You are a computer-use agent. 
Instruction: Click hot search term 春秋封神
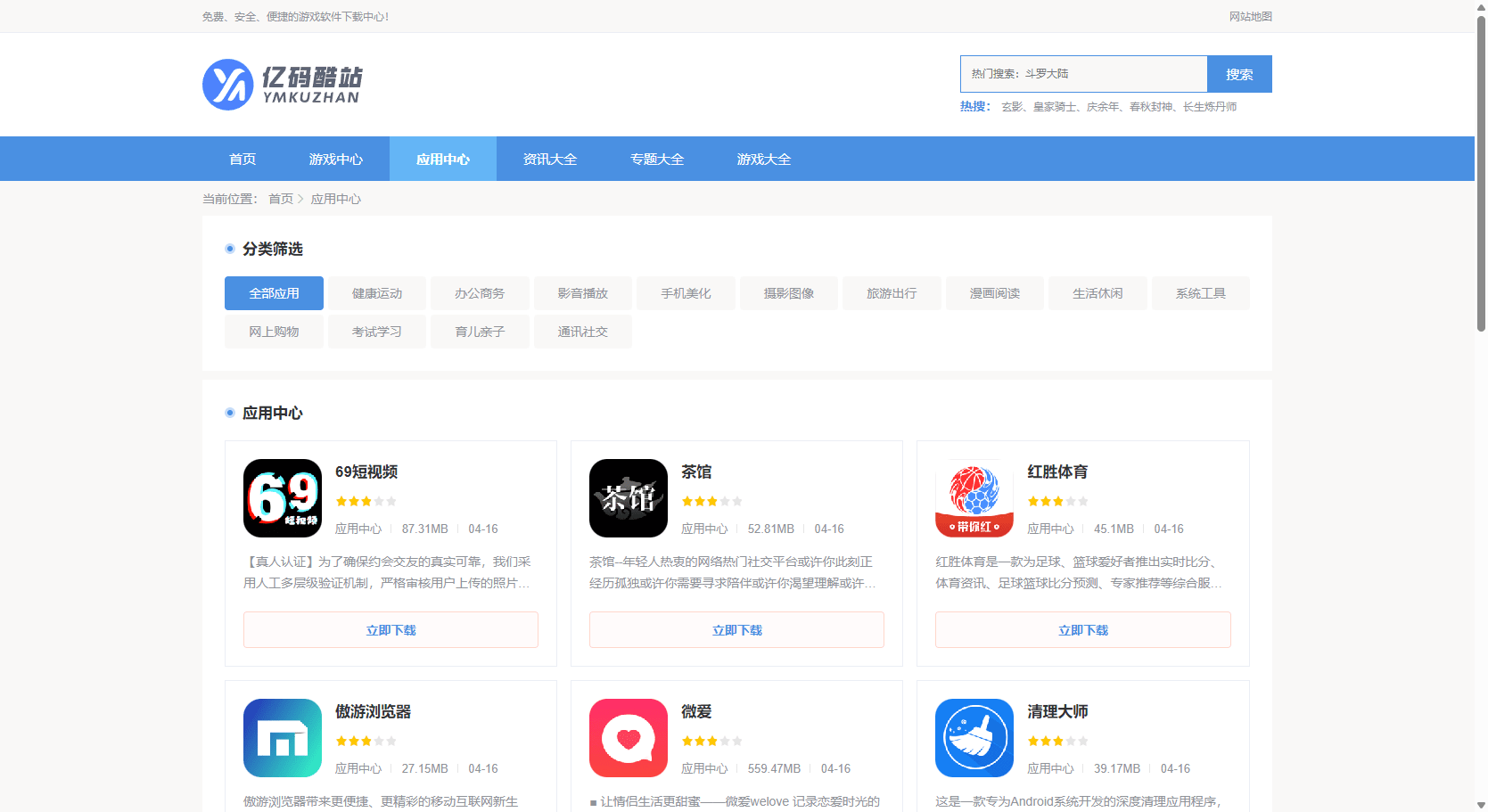click(x=1151, y=106)
